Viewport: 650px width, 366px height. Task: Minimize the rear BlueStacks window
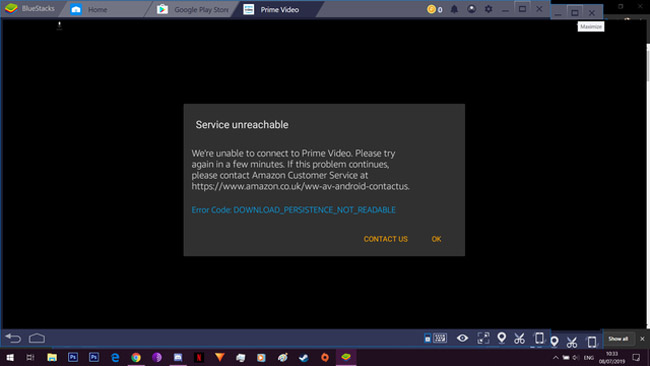[x=558, y=14]
